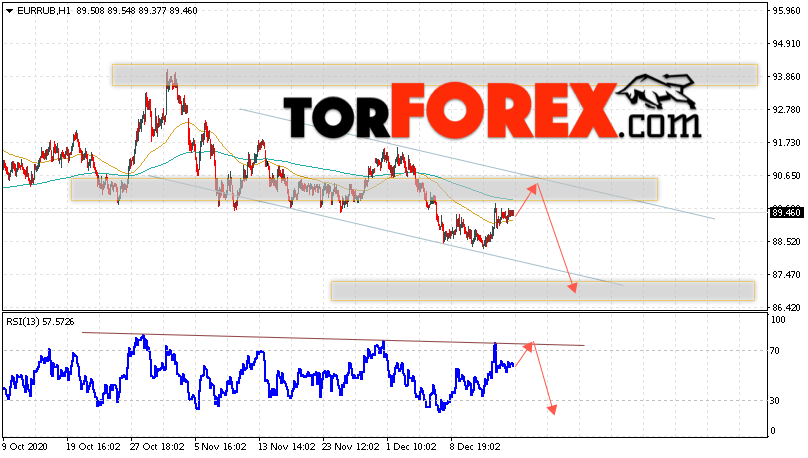This screenshot has height=458, width=808.
Task: Select the RSI 100 level label
Action: pyautogui.click(x=778, y=320)
